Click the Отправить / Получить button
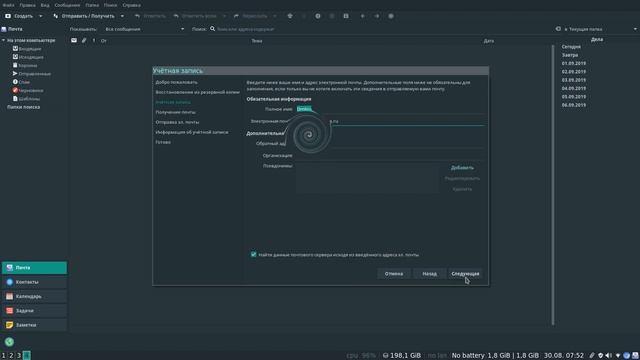 (84, 16)
